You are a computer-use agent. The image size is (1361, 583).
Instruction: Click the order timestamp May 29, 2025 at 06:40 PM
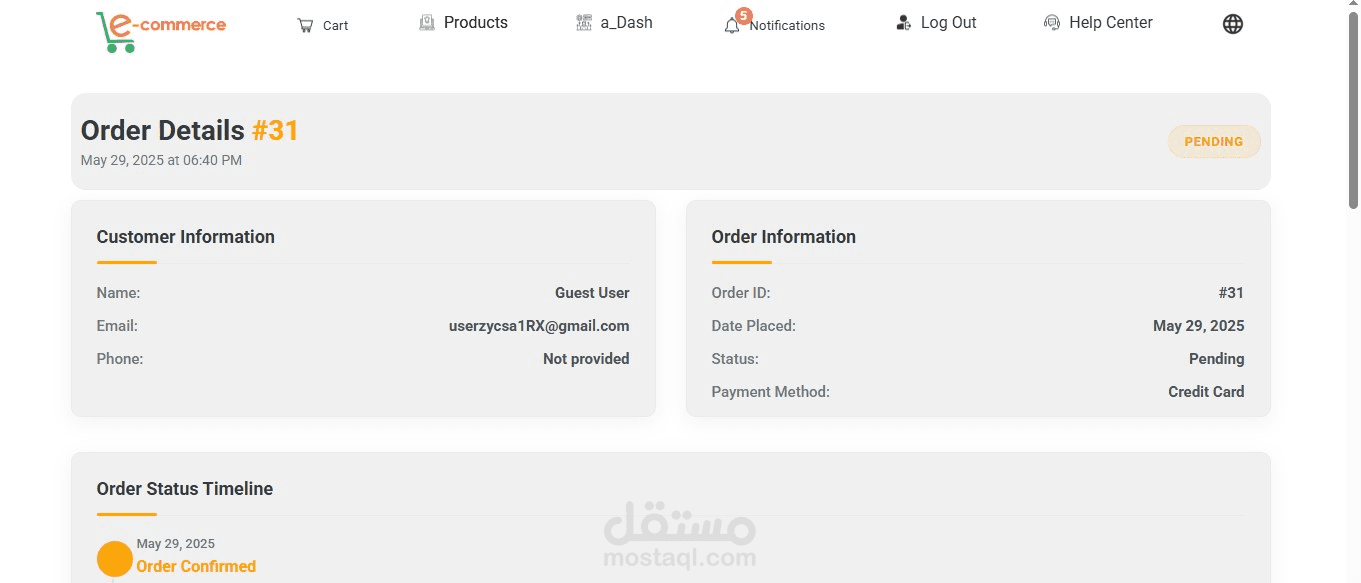[x=161, y=160]
